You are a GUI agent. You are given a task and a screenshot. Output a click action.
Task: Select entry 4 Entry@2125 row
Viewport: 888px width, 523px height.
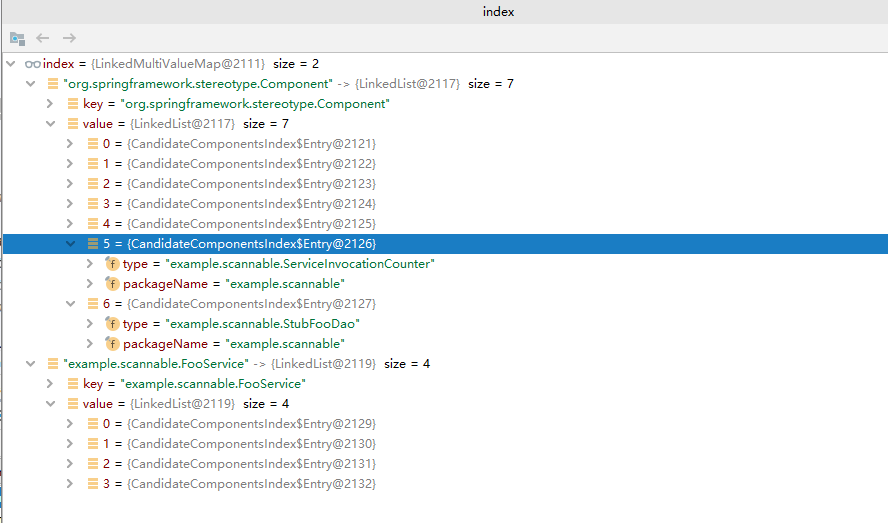pos(240,224)
